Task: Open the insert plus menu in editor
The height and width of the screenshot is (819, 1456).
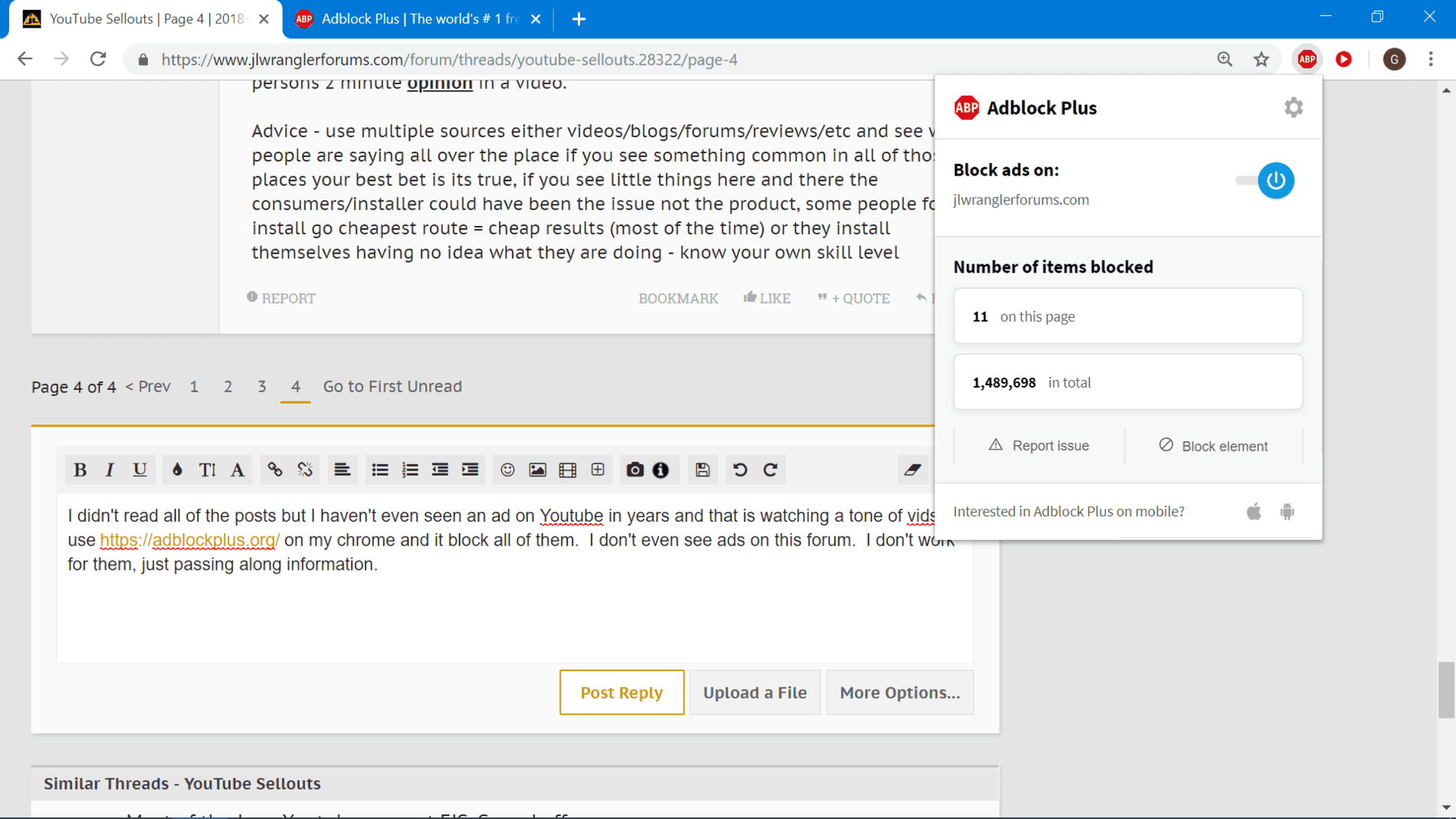Action: pos(598,470)
